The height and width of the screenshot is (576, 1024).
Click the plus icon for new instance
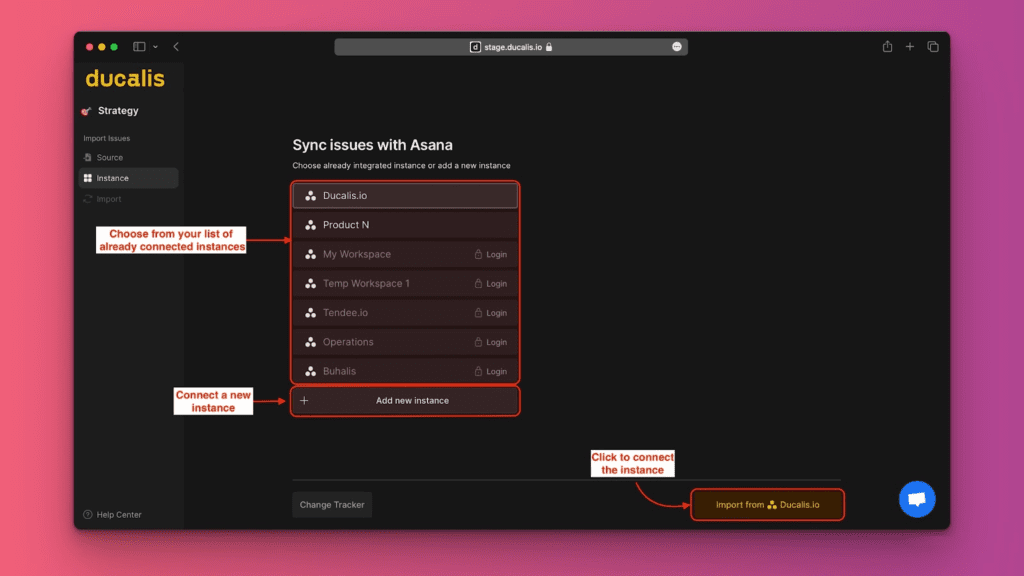point(305,401)
